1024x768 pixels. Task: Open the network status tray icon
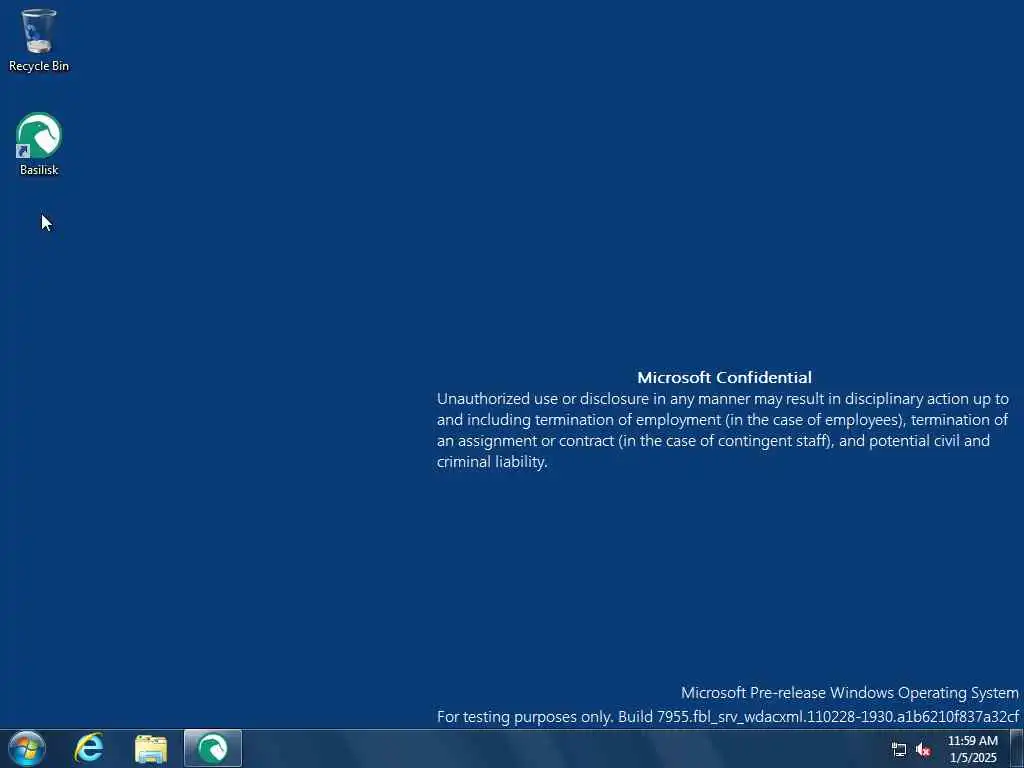(x=899, y=750)
